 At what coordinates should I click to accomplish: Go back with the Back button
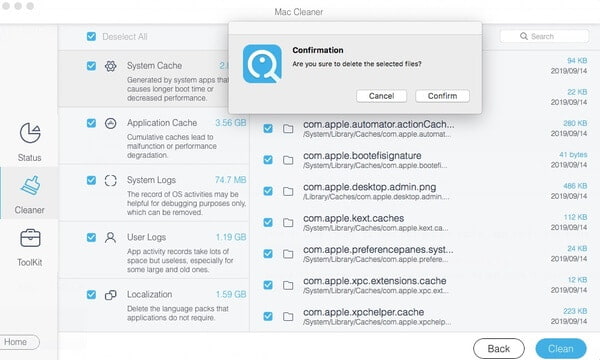point(499,349)
